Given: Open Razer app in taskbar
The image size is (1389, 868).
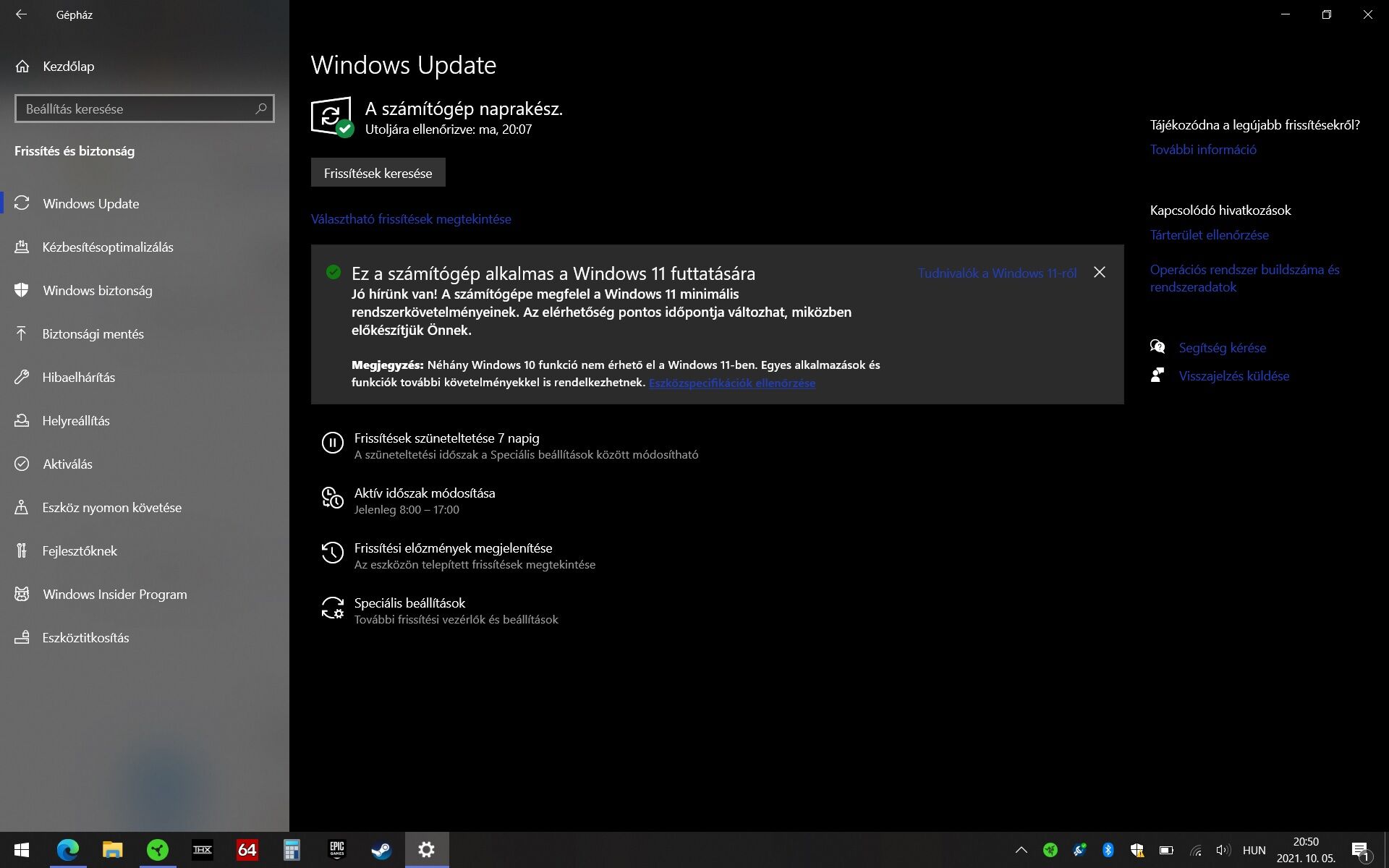Looking at the screenshot, I should (x=158, y=850).
